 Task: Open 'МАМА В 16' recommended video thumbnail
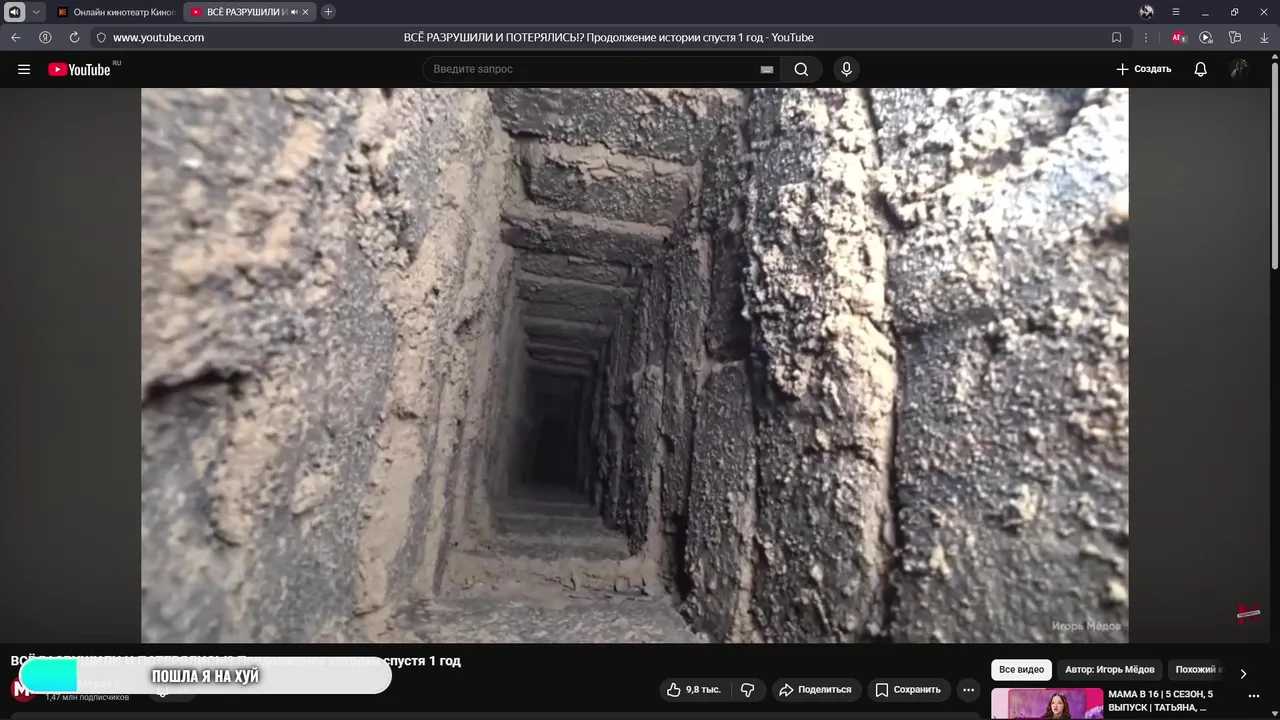coord(1047,704)
